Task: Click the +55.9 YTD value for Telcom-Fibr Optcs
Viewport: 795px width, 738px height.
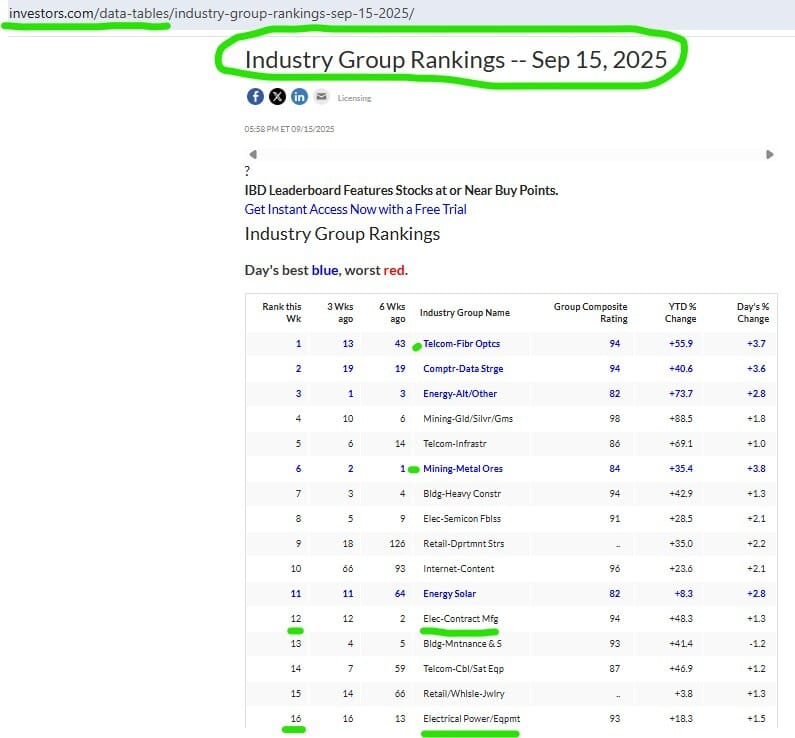Action: (680, 344)
